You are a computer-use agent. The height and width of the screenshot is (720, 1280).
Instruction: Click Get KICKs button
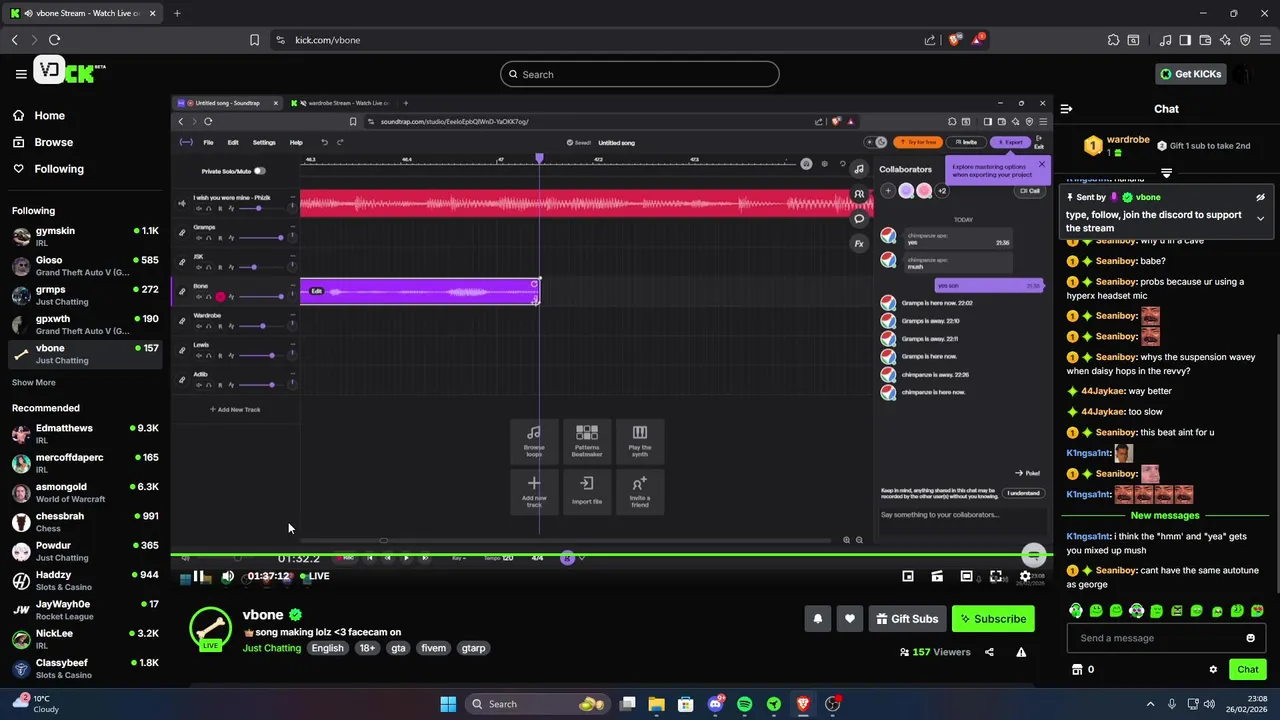coord(1189,74)
